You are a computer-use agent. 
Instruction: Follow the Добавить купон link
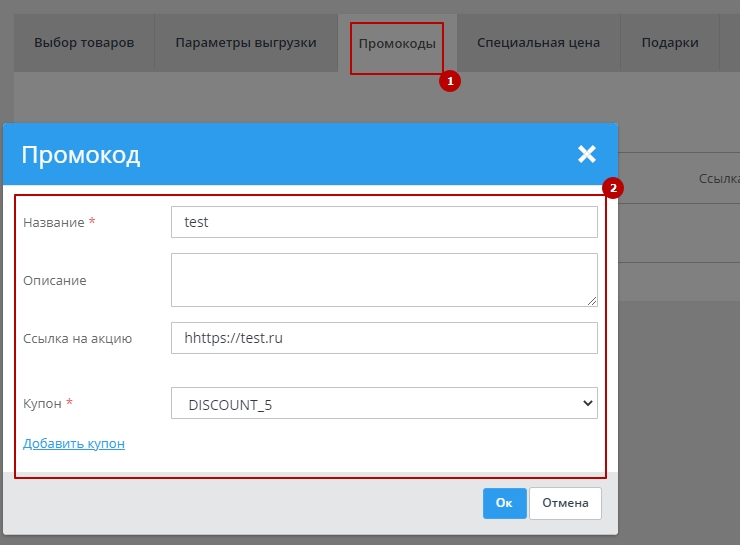(74, 443)
